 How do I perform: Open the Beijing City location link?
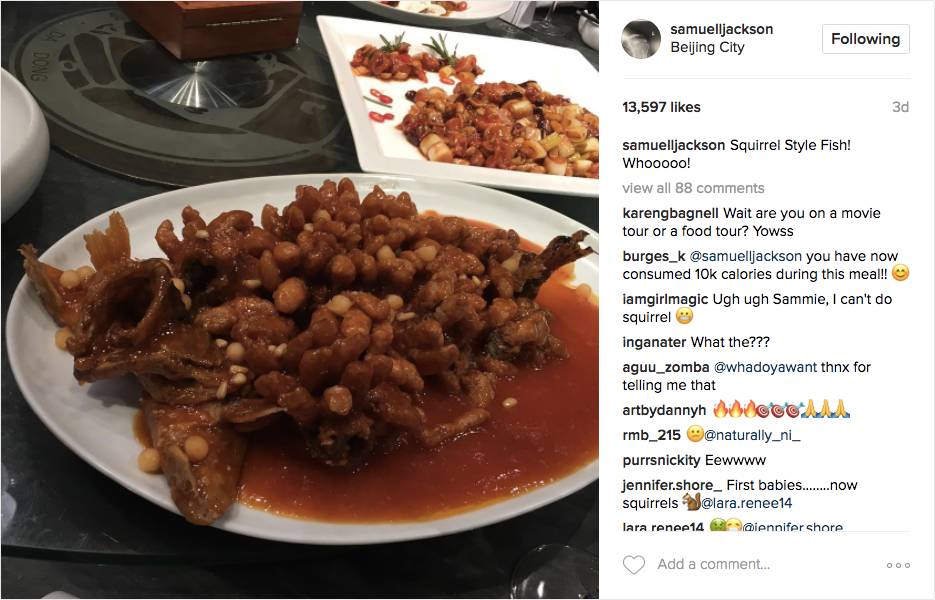pos(707,48)
